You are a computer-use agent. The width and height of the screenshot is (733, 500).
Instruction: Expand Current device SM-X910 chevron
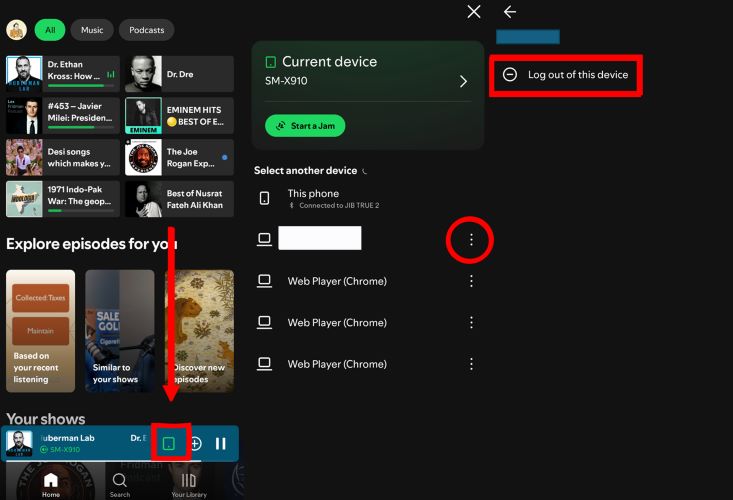463,81
